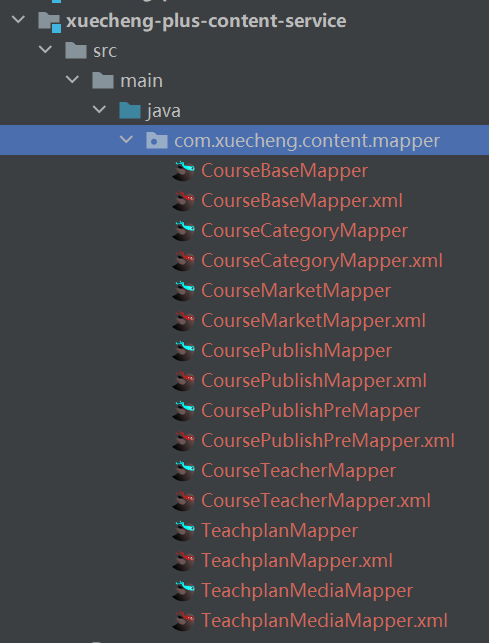
Task: Click the TeachplanMapper blue mapper icon
Action: click(x=183, y=531)
